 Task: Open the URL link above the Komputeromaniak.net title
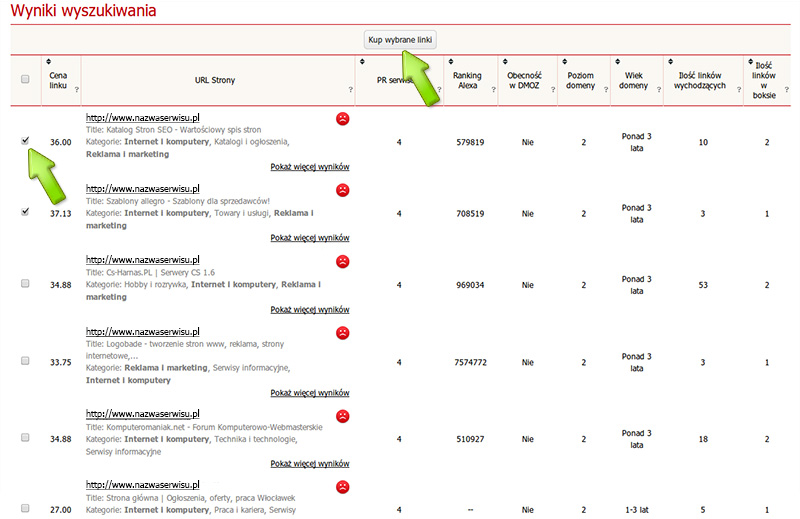(x=143, y=413)
